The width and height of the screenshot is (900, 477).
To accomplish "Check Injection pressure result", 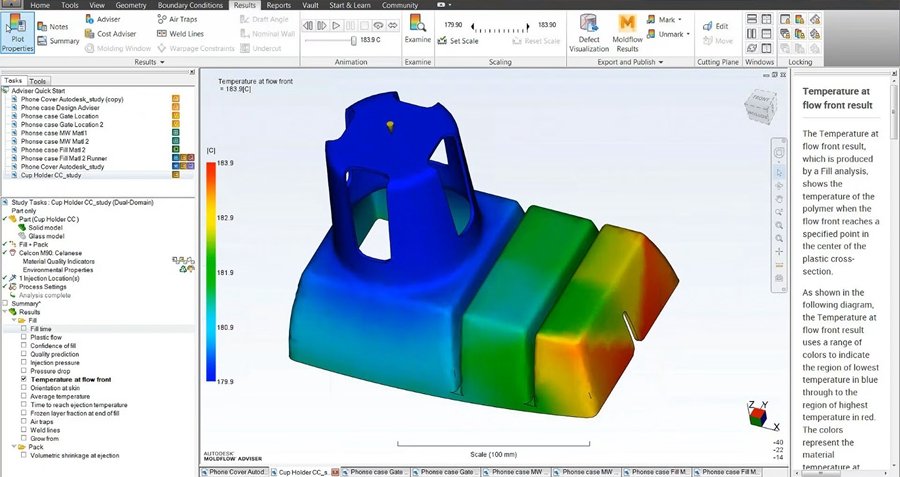I will click(24, 363).
